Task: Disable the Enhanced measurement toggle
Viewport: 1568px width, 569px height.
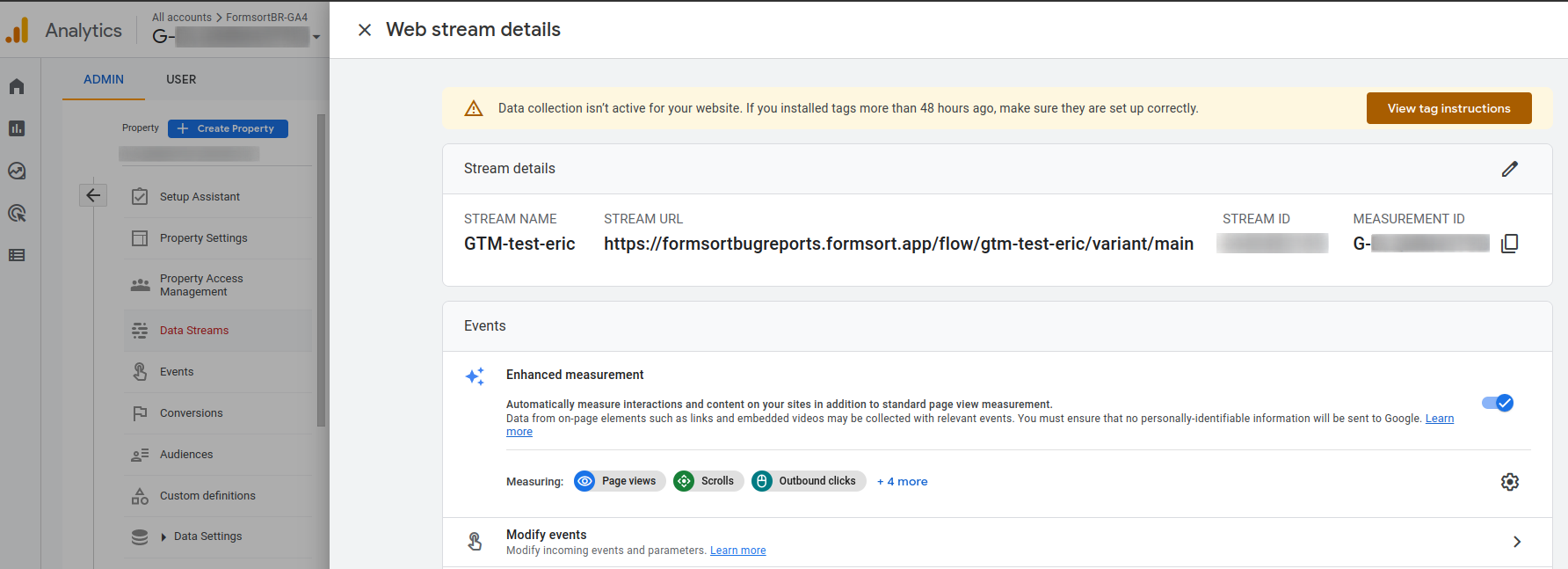Action: (x=1497, y=403)
